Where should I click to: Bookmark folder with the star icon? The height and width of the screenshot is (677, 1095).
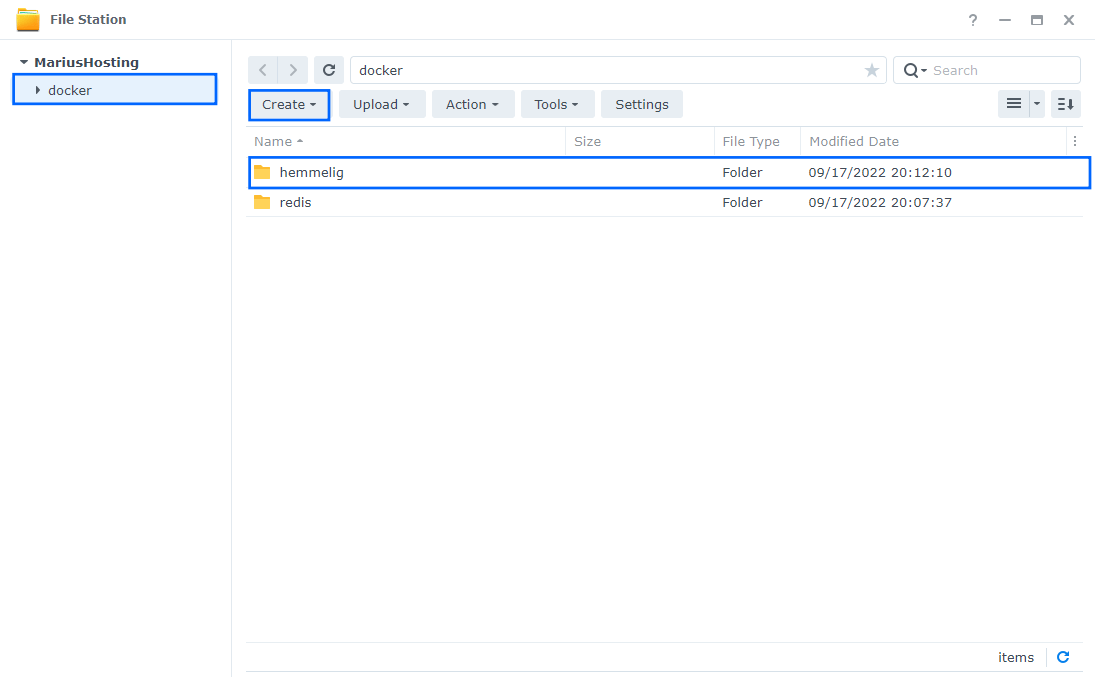871,70
